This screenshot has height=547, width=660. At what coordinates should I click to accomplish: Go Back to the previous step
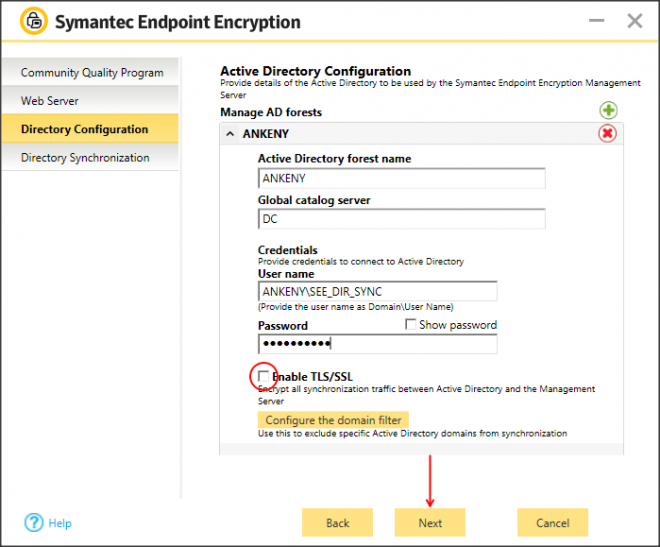click(x=337, y=523)
